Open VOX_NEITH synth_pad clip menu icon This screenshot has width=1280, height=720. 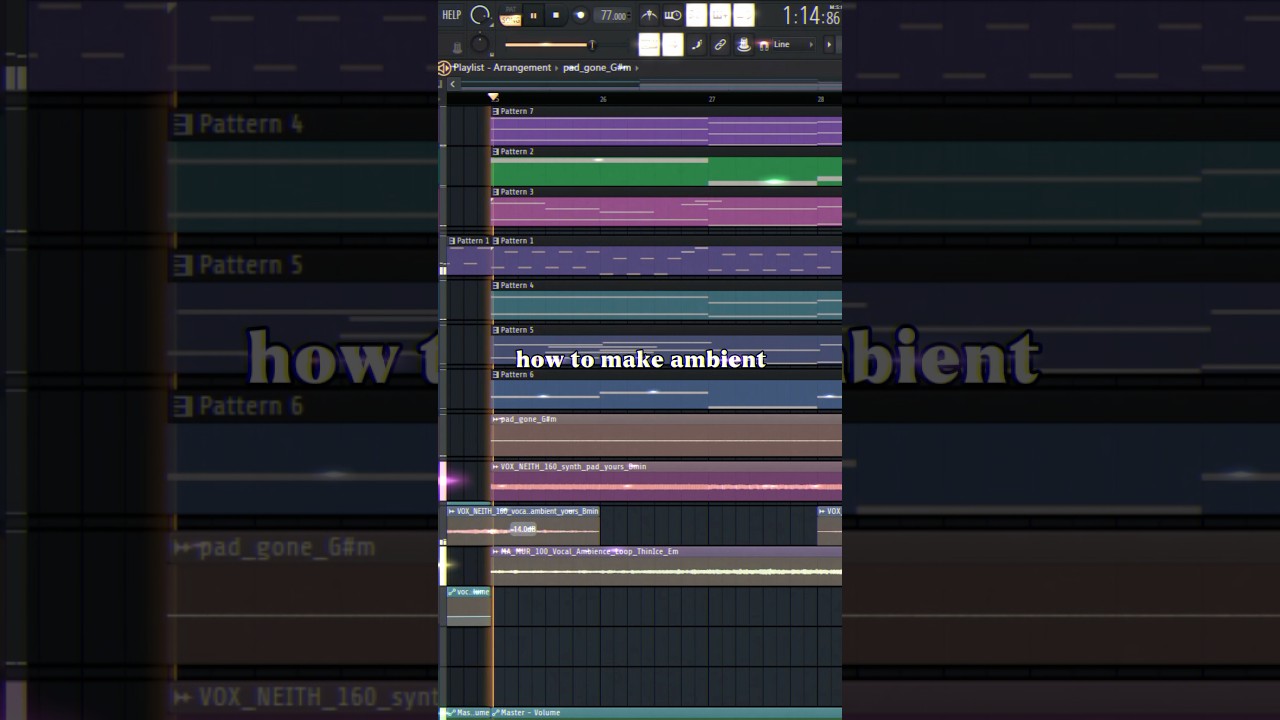(x=496, y=466)
